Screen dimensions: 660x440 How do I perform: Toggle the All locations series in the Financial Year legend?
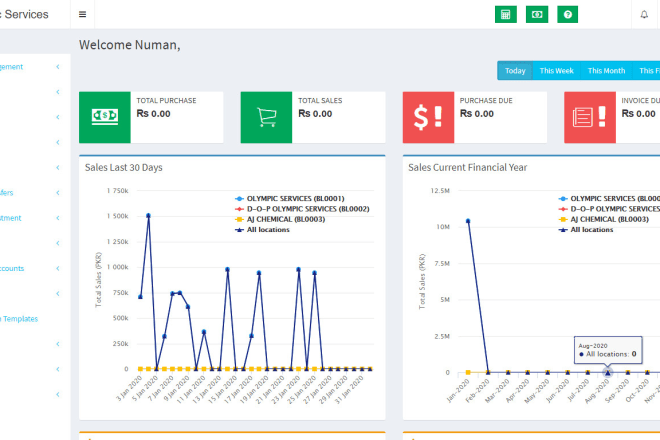tap(586, 230)
